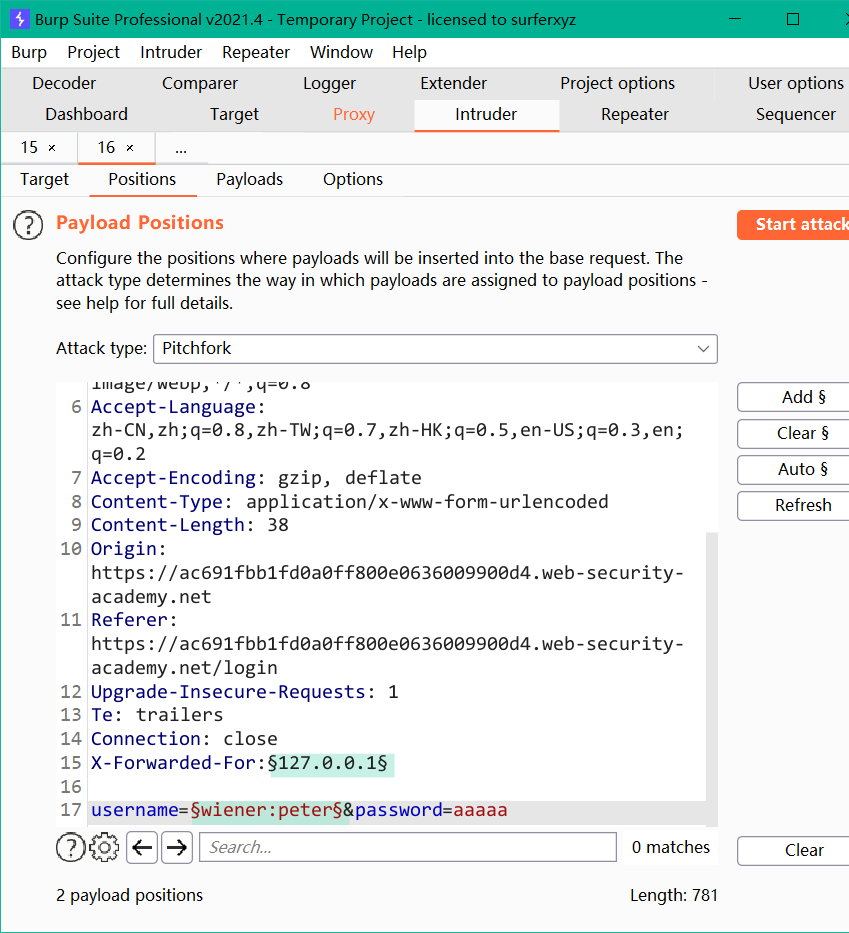Switch to the User options tab

point(795,83)
